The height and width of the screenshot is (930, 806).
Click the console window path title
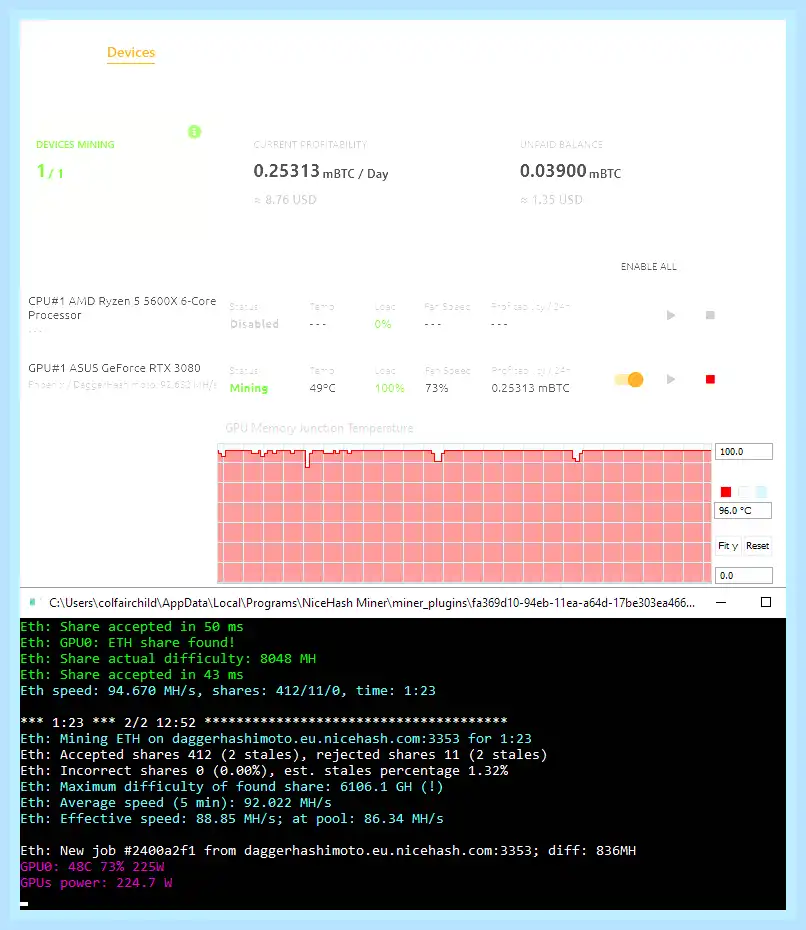pos(372,603)
